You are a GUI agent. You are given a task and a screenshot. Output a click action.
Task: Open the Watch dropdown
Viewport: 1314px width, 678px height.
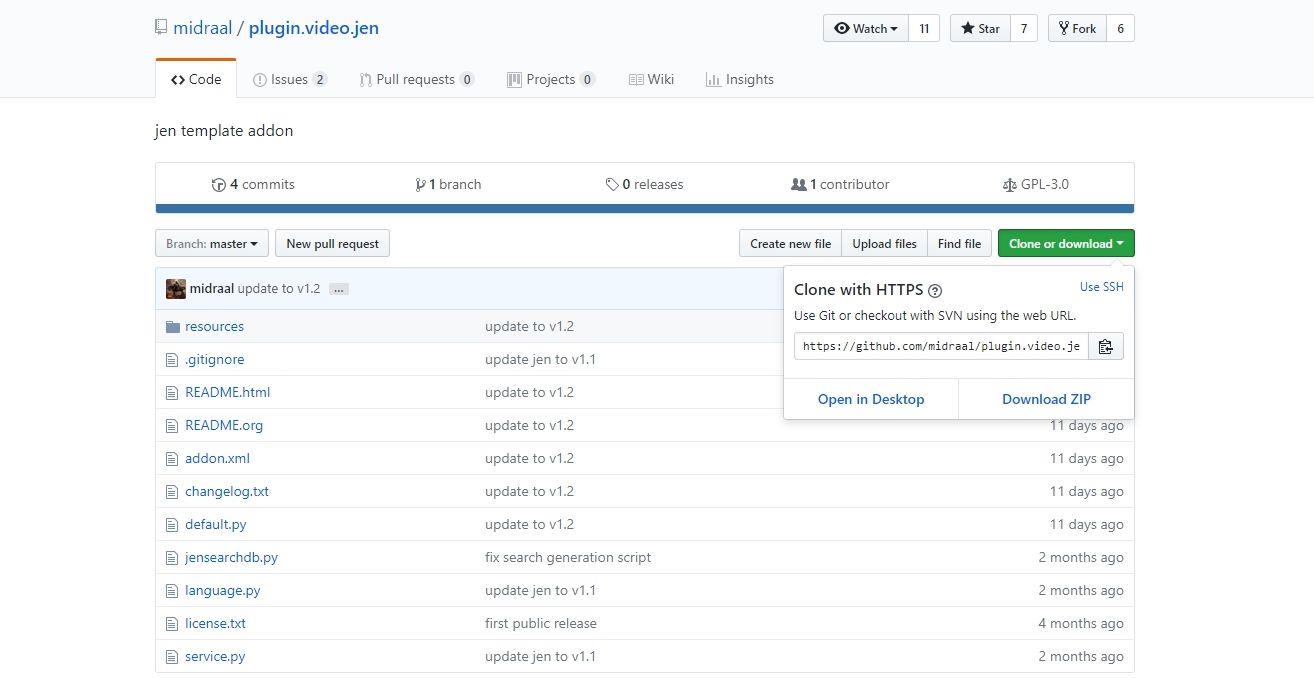coord(866,28)
